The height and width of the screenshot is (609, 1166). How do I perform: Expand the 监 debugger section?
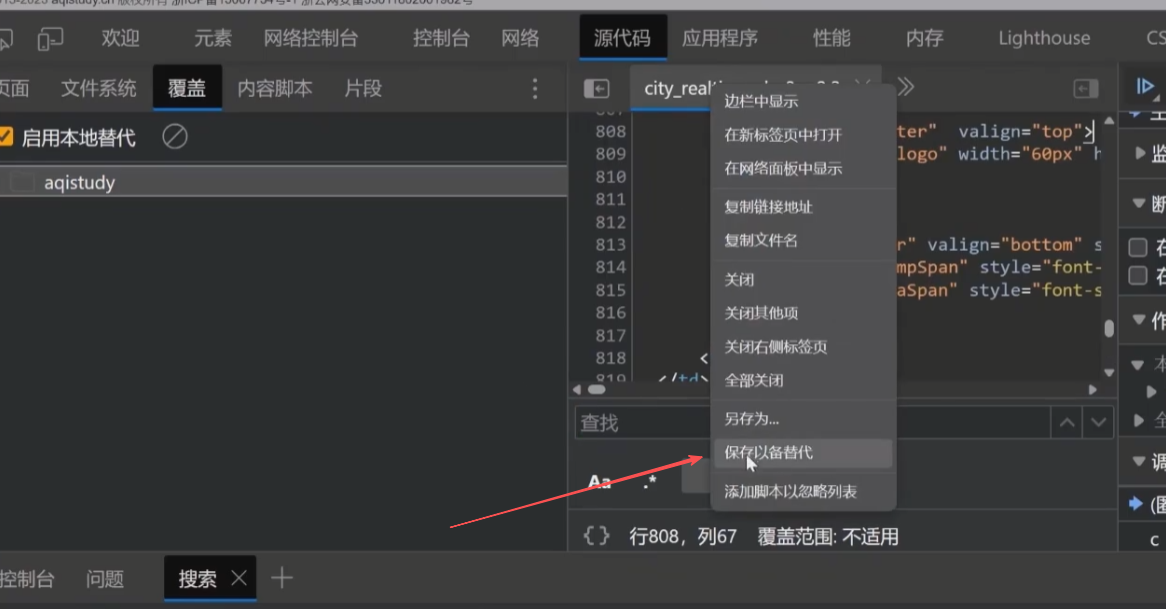coord(1140,153)
